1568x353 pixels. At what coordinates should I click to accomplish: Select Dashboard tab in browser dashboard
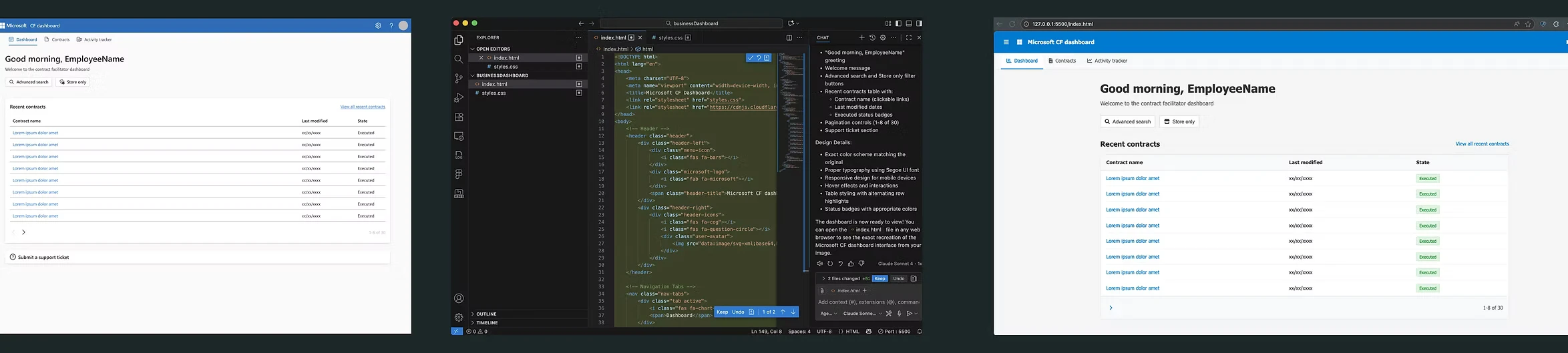[1022, 61]
